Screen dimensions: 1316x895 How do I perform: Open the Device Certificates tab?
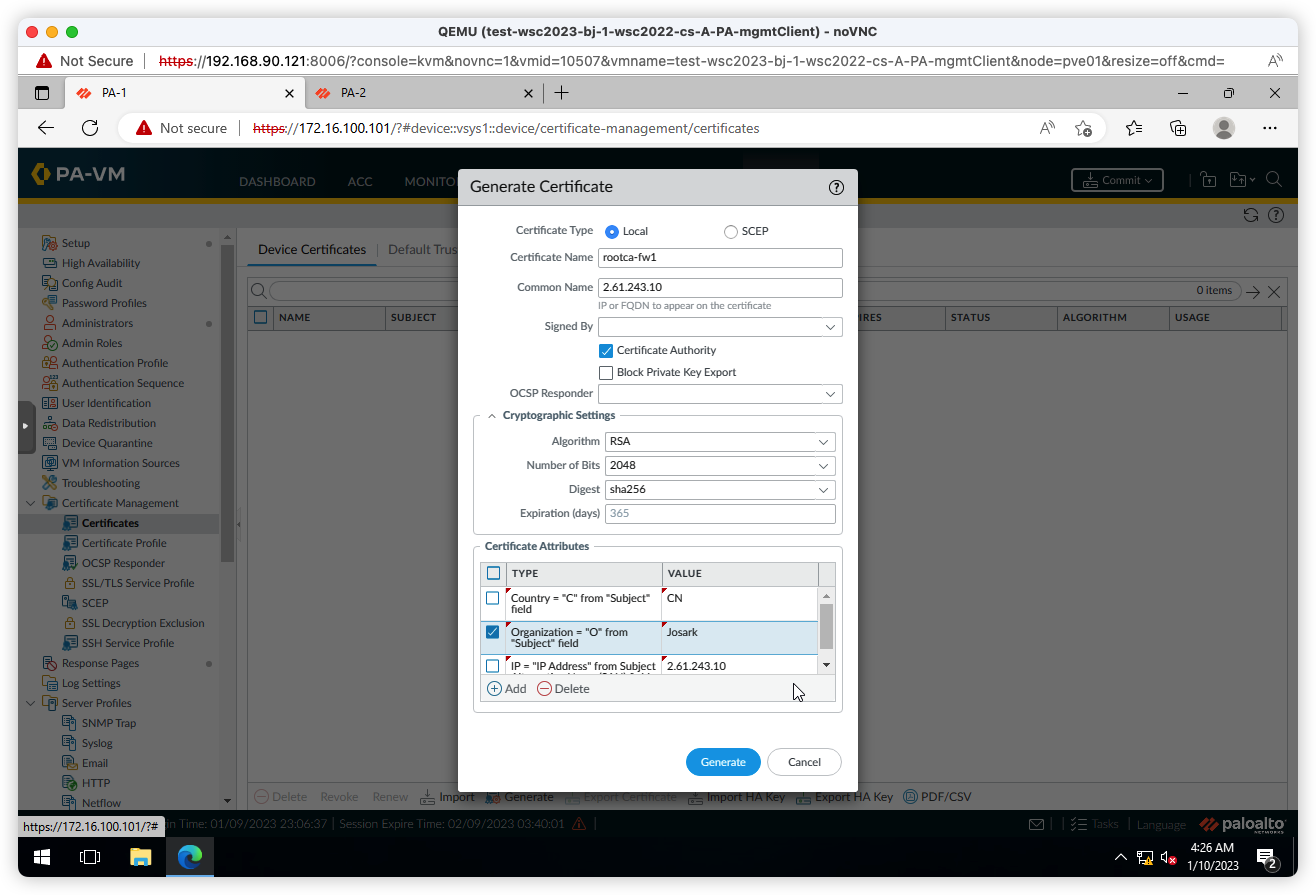point(312,249)
